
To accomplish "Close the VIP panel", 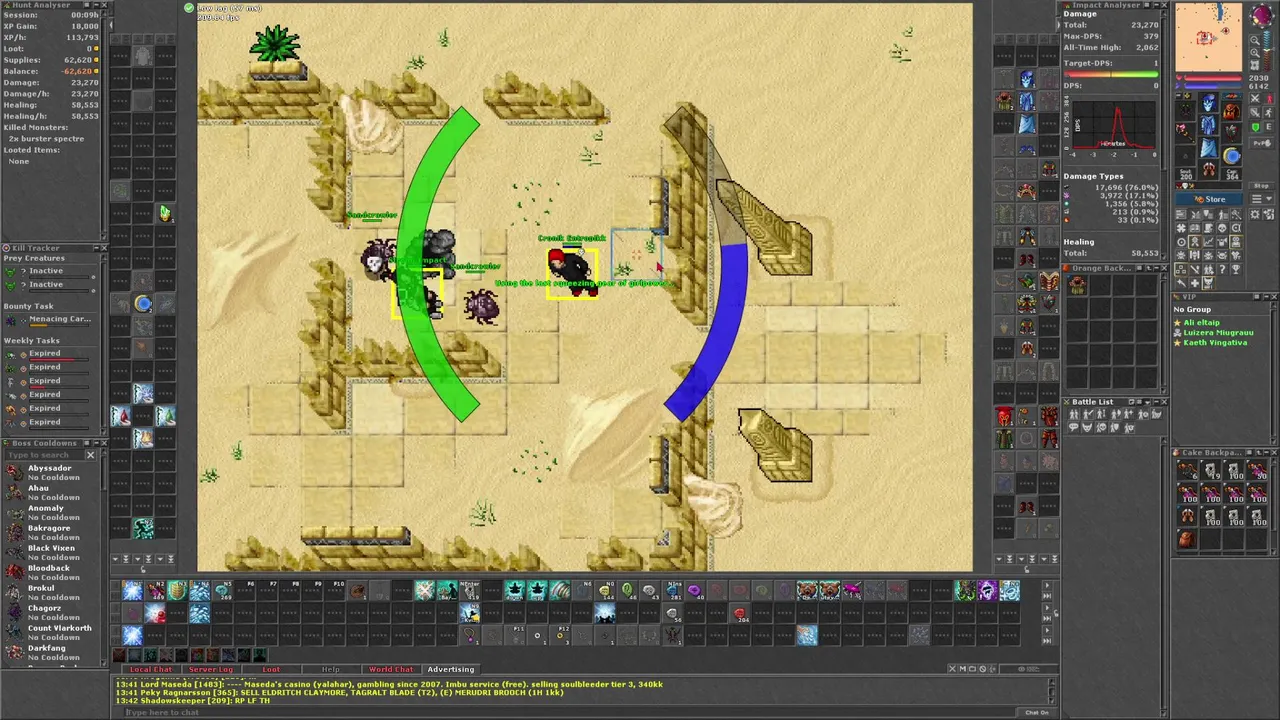I will (1272, 297).
